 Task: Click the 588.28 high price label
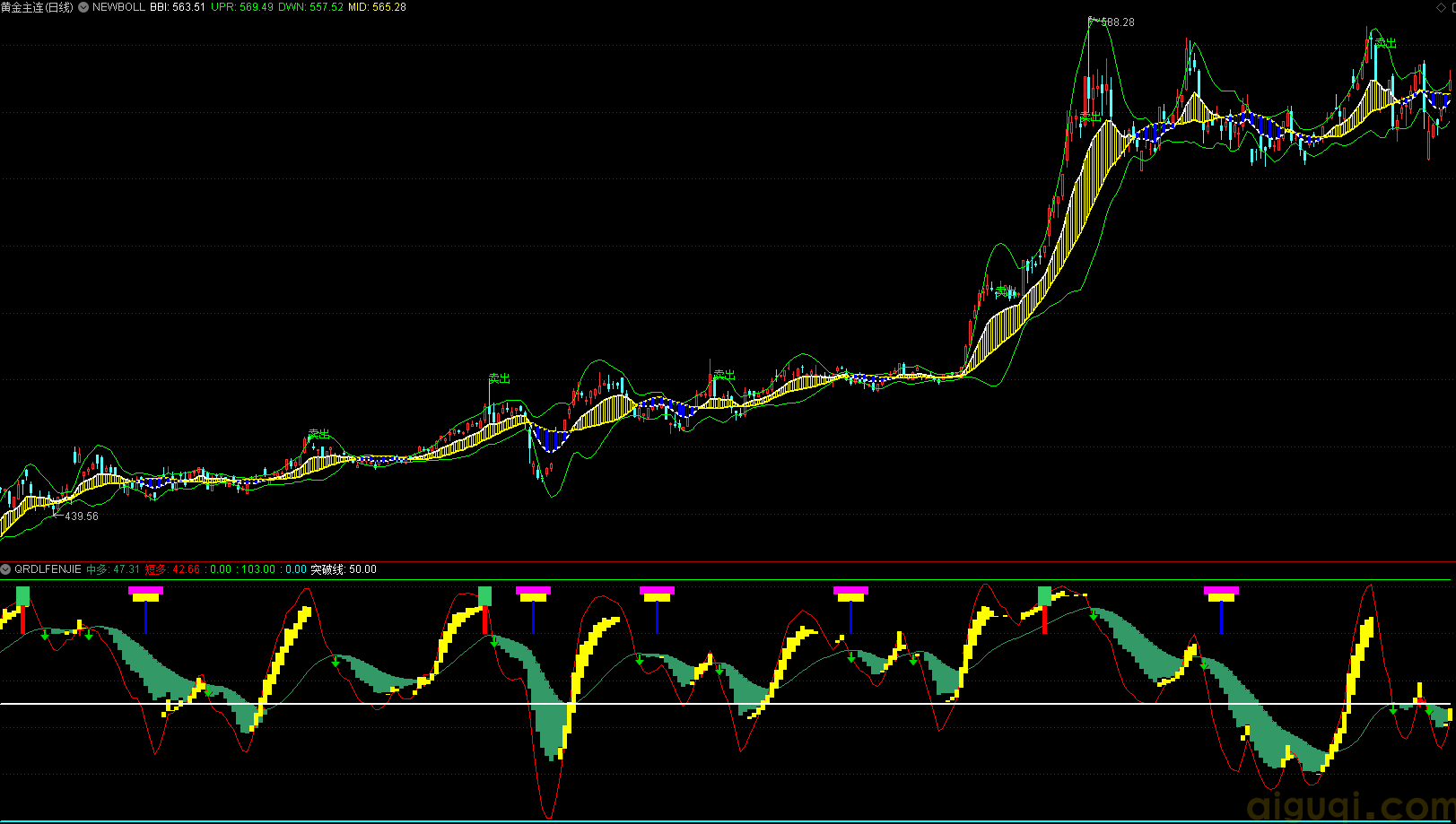point(1118,22)
